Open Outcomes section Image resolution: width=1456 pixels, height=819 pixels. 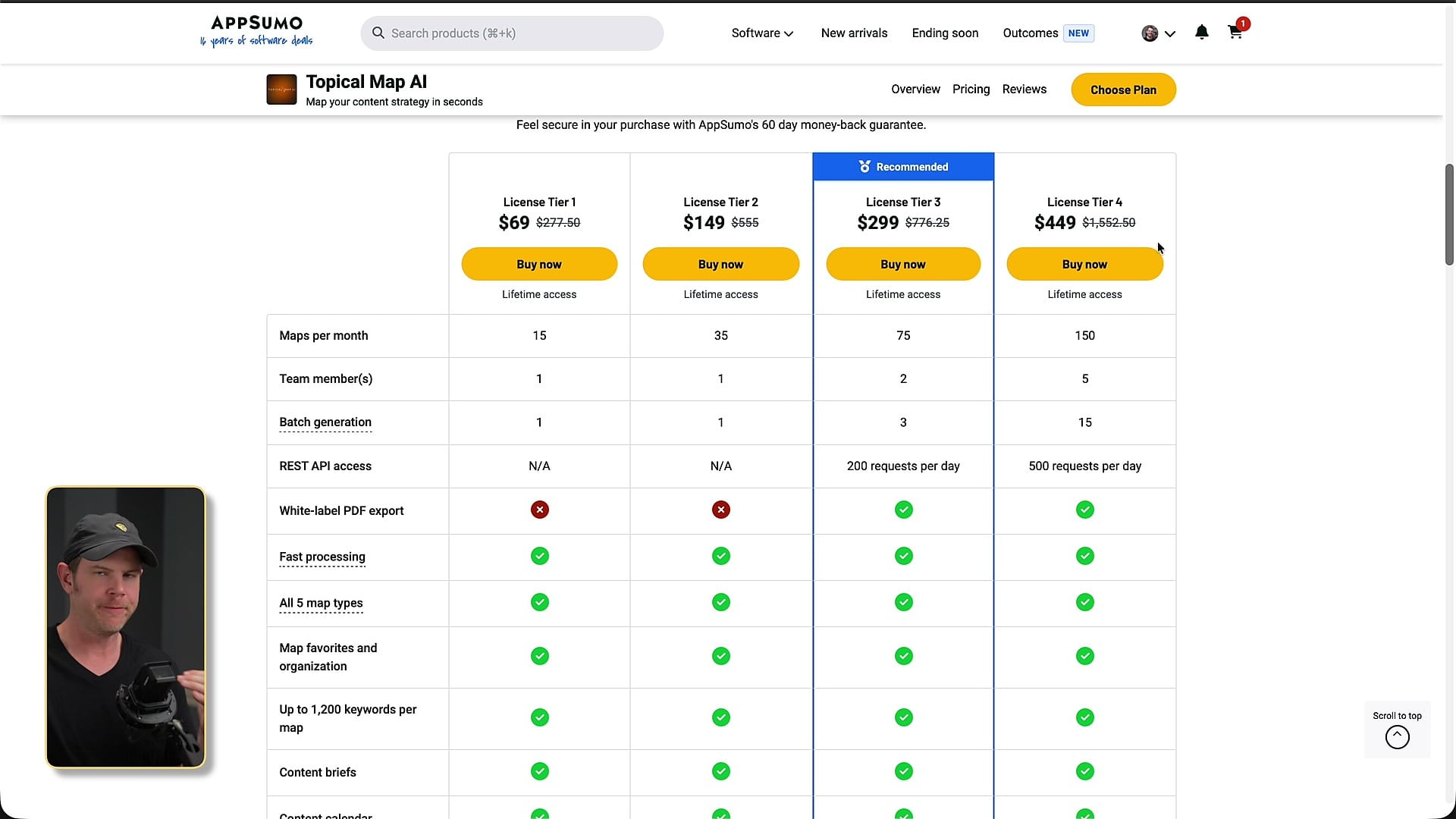click(x=1030, y=33)
